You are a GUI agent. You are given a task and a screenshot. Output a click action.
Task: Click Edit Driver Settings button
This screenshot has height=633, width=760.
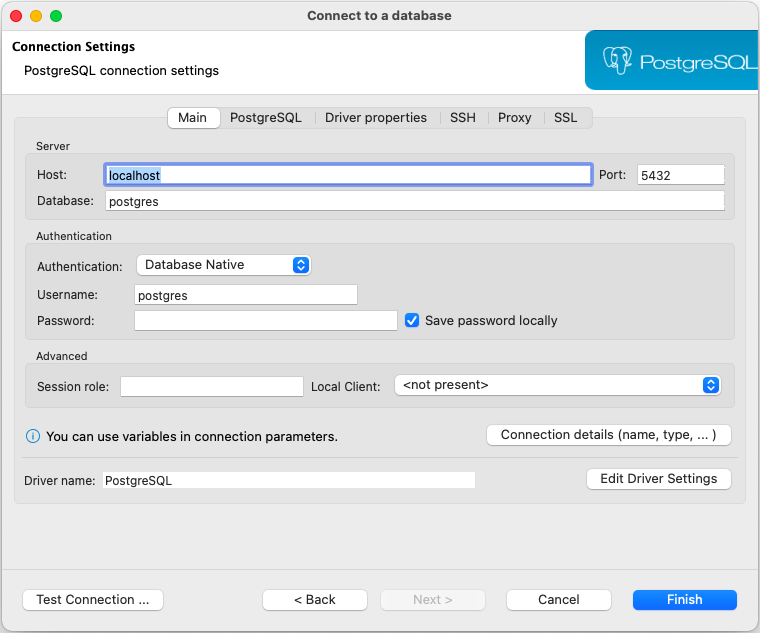[658, 479]
